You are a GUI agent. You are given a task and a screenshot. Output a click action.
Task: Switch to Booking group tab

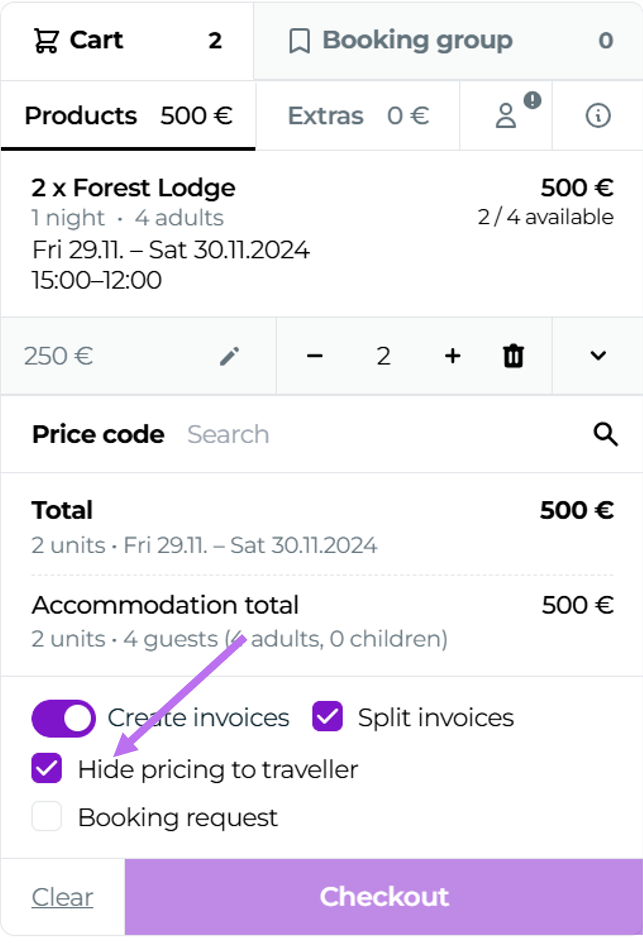[448, 41]
